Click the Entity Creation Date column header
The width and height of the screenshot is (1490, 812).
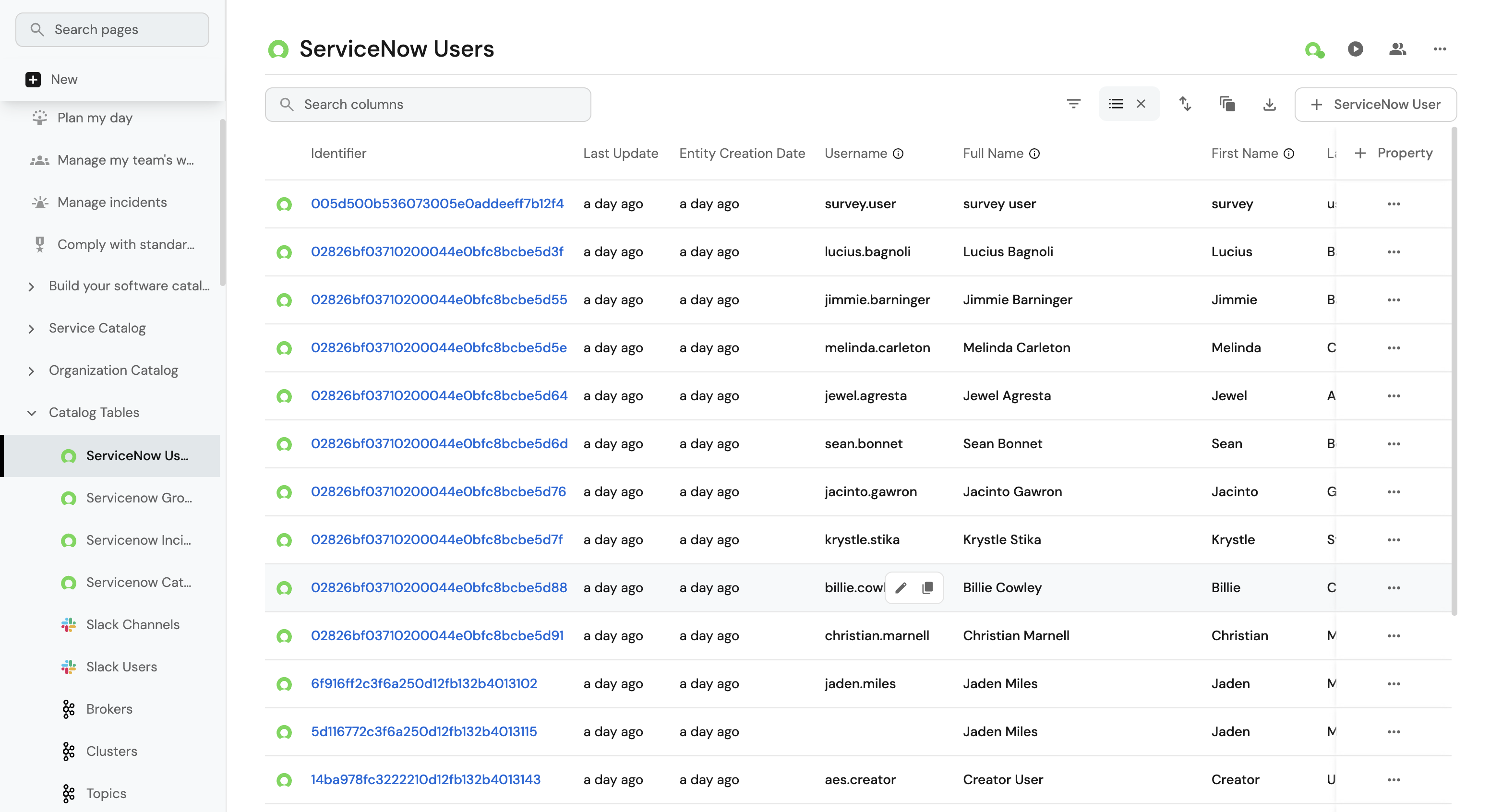tap(742, 153)
